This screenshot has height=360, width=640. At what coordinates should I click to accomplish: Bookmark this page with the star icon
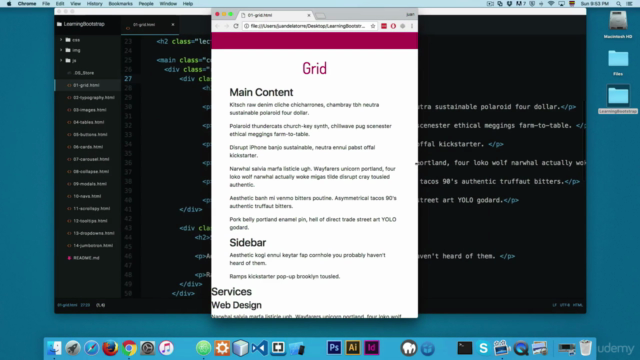click(373, 26)
